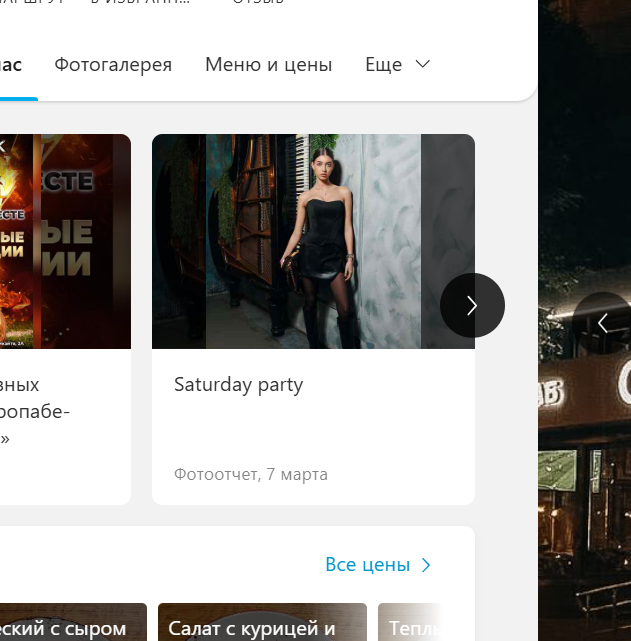Click the Фотоотчет, 7 марта caption
The height and width of the screenshot is (641, 631).
pos(251,475)
